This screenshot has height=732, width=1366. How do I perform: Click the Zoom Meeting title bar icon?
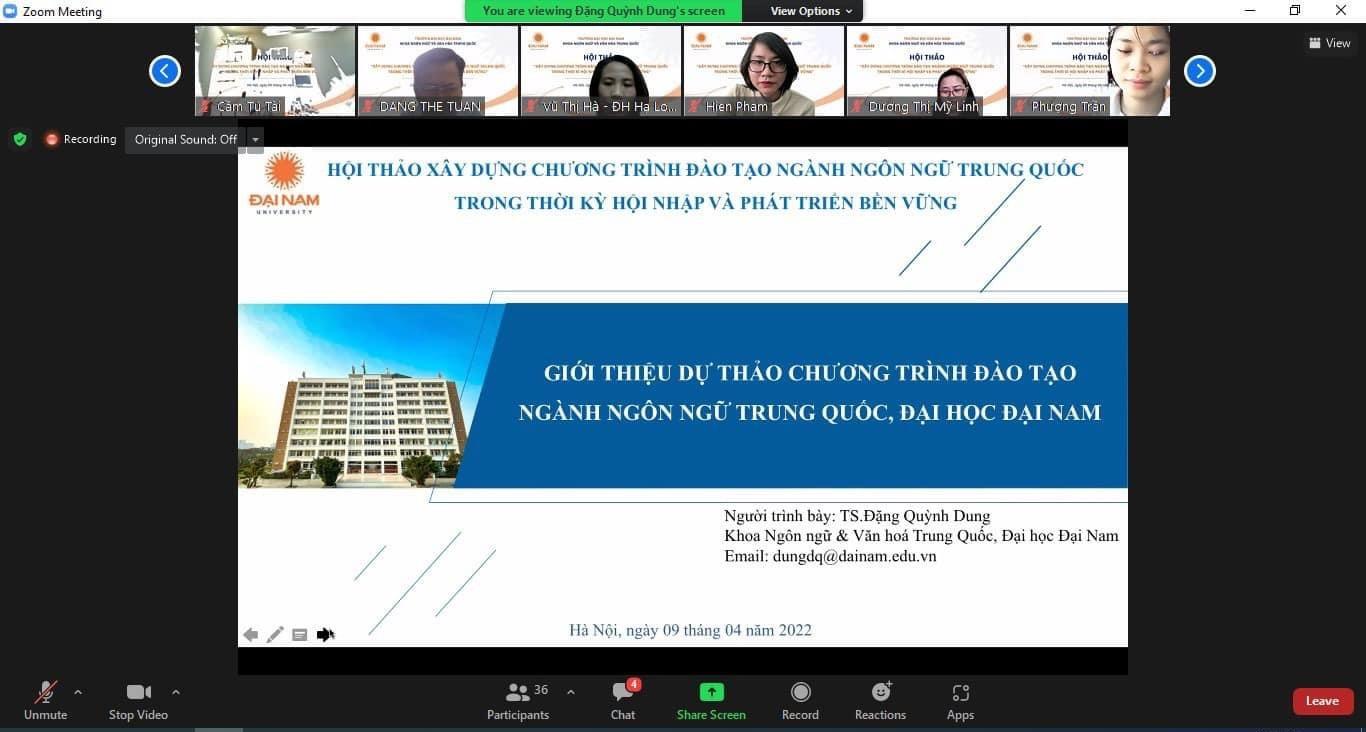click(11, 11)
